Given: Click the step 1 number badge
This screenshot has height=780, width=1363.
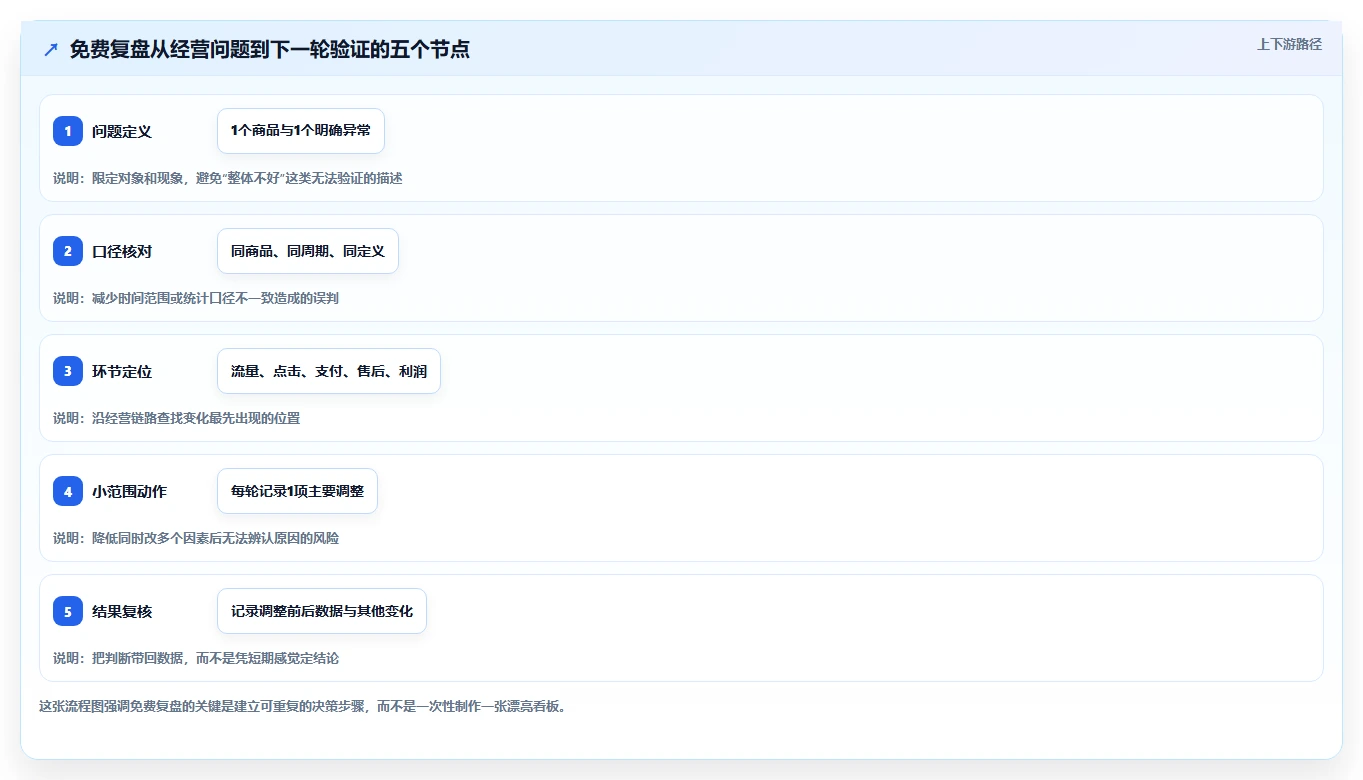Looking at the screenshot, I should click(68, 131).
